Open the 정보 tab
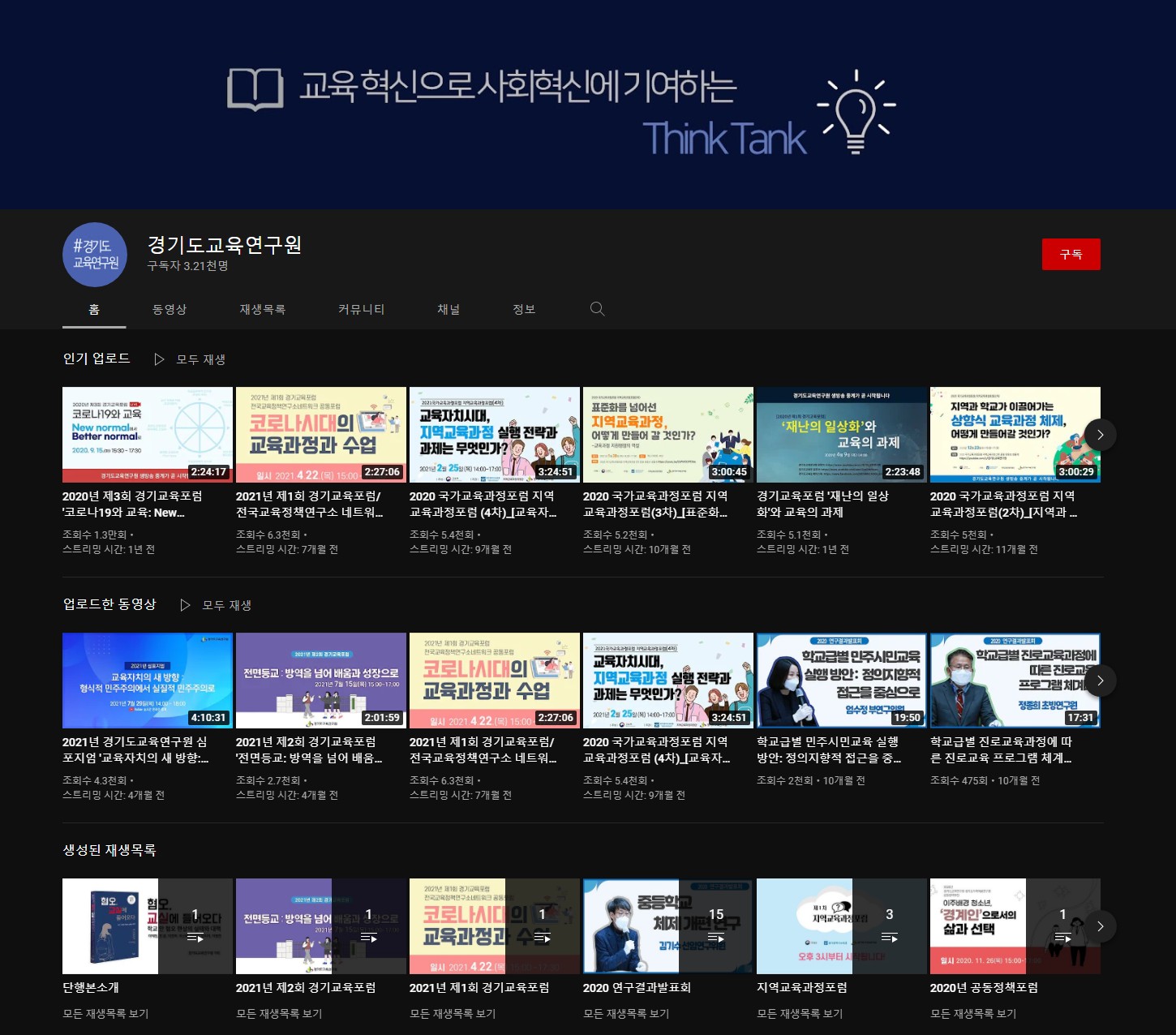Viewport: 1176px width, 1035px height. coord(524,309)
